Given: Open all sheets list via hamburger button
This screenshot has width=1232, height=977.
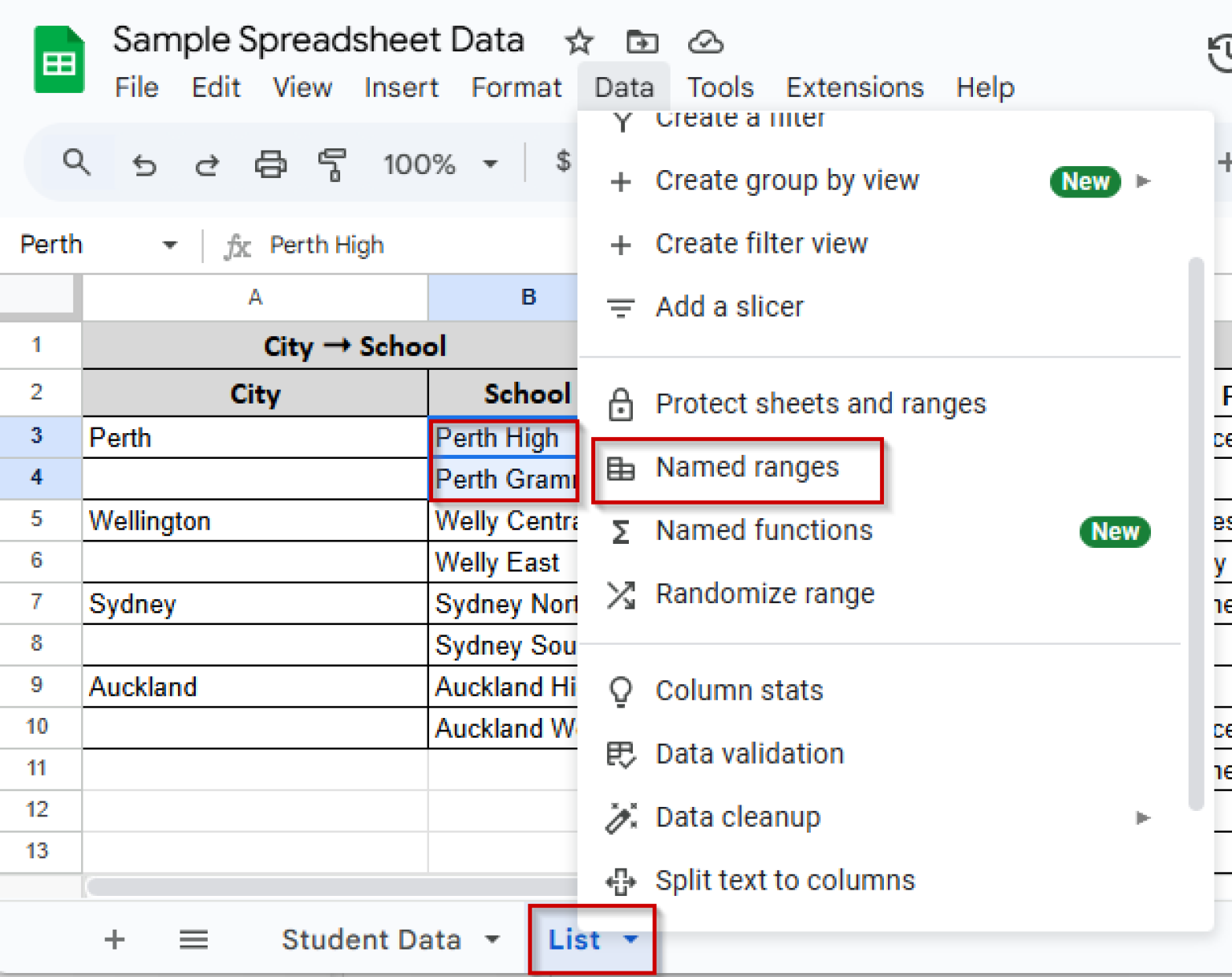Looking at the screenshot, I should click(x=192, y=939).
